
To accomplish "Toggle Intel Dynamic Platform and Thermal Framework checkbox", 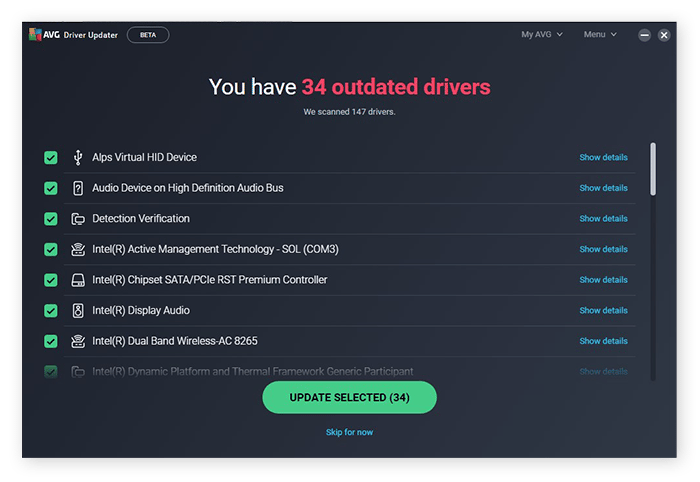I will (51, 372).
